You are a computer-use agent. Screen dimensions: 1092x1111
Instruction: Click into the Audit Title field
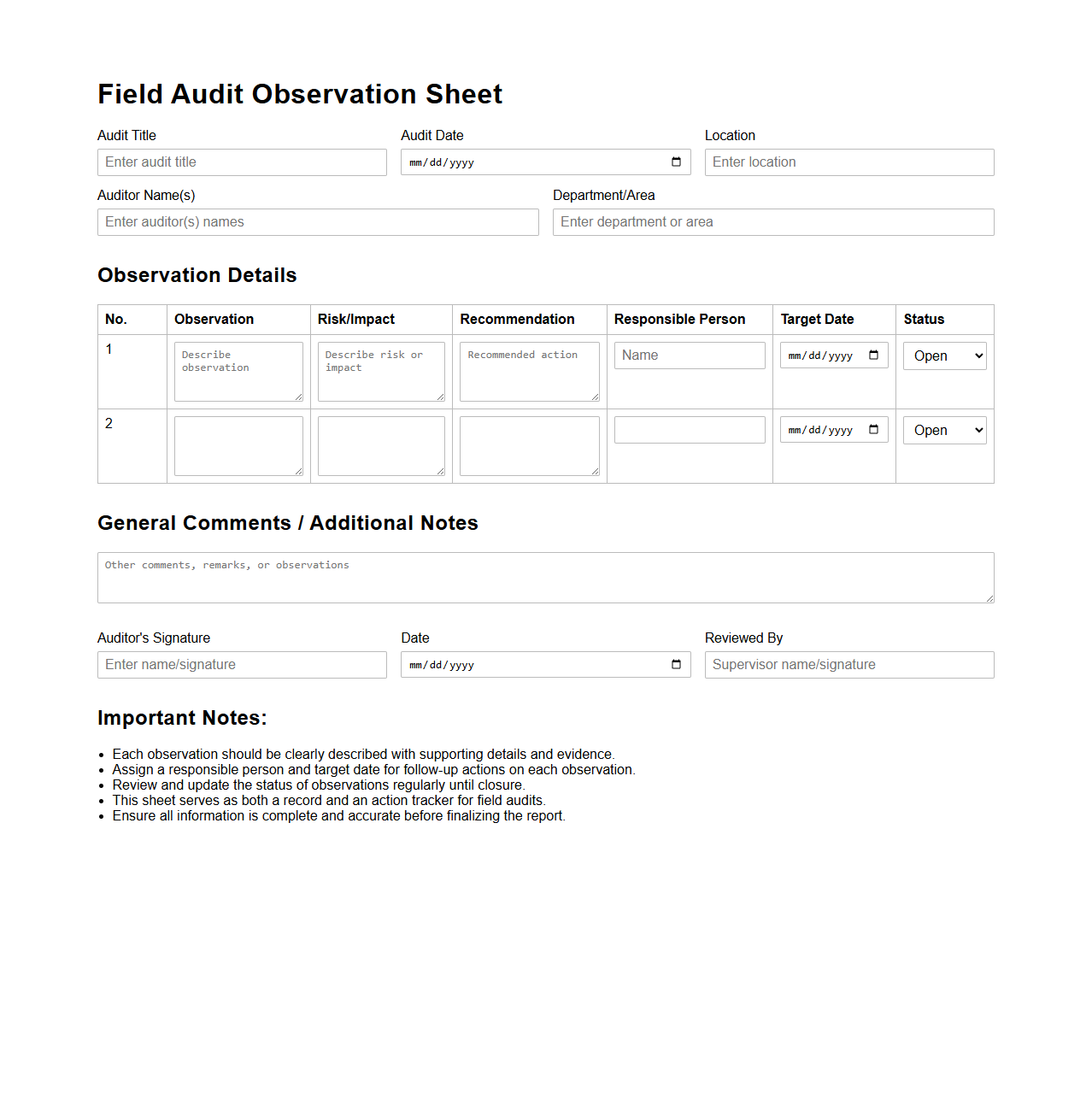[242, 162]
